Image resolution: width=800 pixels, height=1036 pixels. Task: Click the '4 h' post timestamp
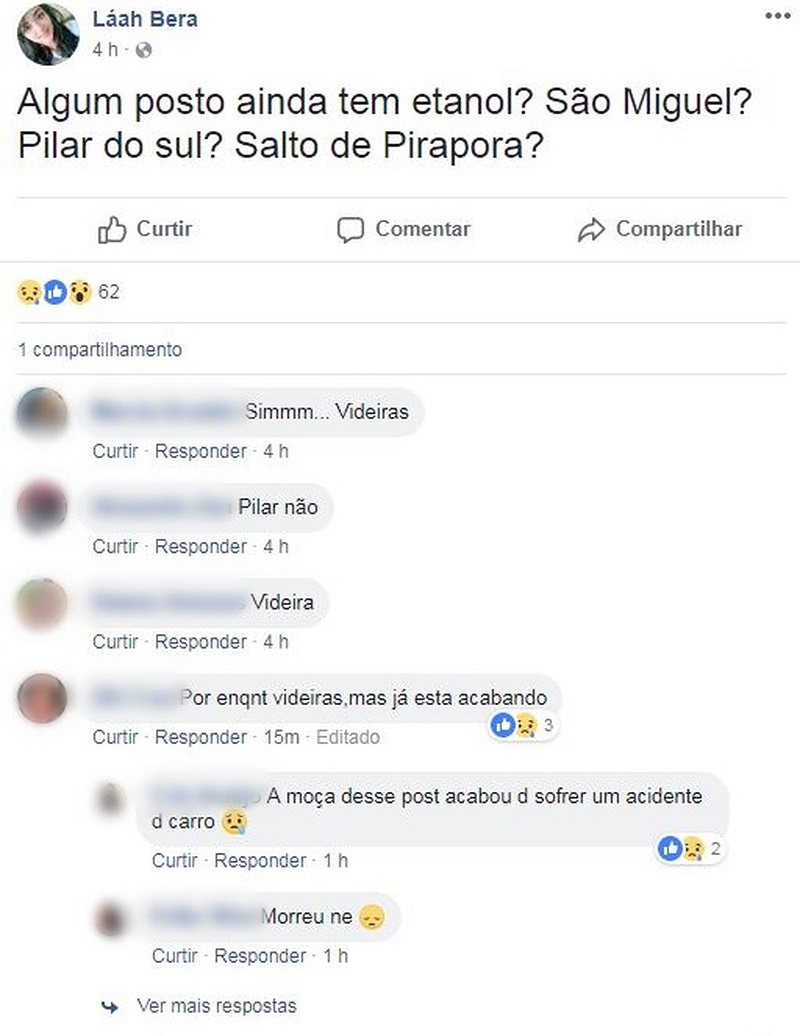[x=105, y=50]
